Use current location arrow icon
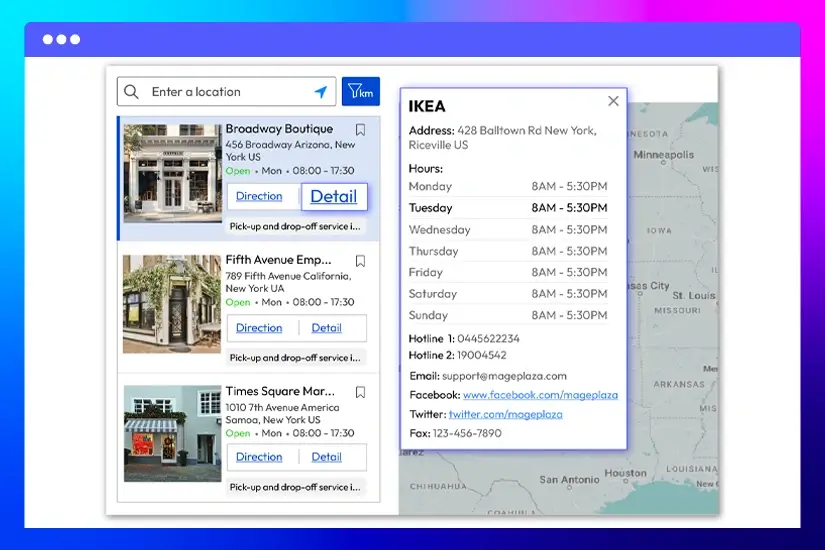825x550 pixels. point(320,92)
